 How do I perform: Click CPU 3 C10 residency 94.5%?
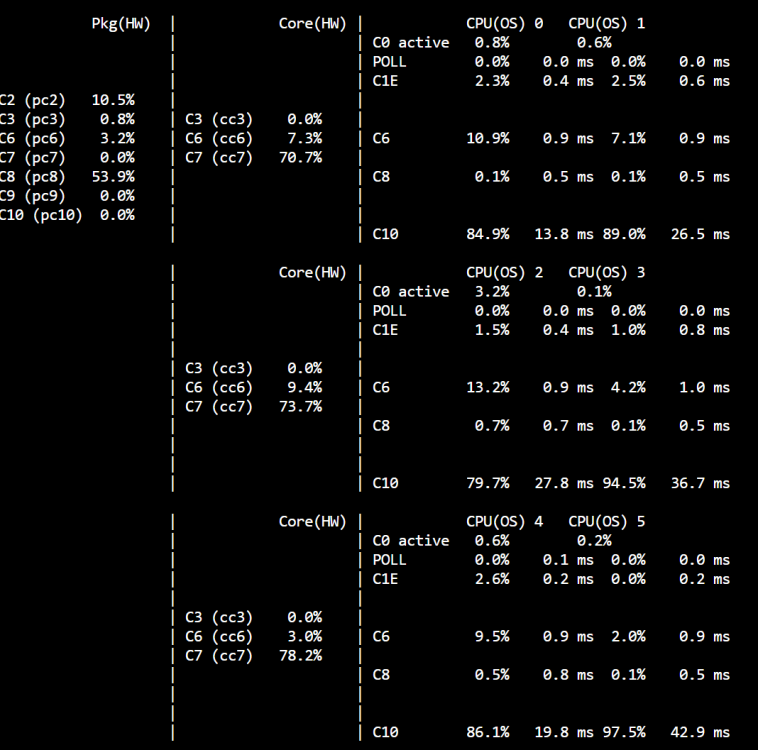click(624, 483)
